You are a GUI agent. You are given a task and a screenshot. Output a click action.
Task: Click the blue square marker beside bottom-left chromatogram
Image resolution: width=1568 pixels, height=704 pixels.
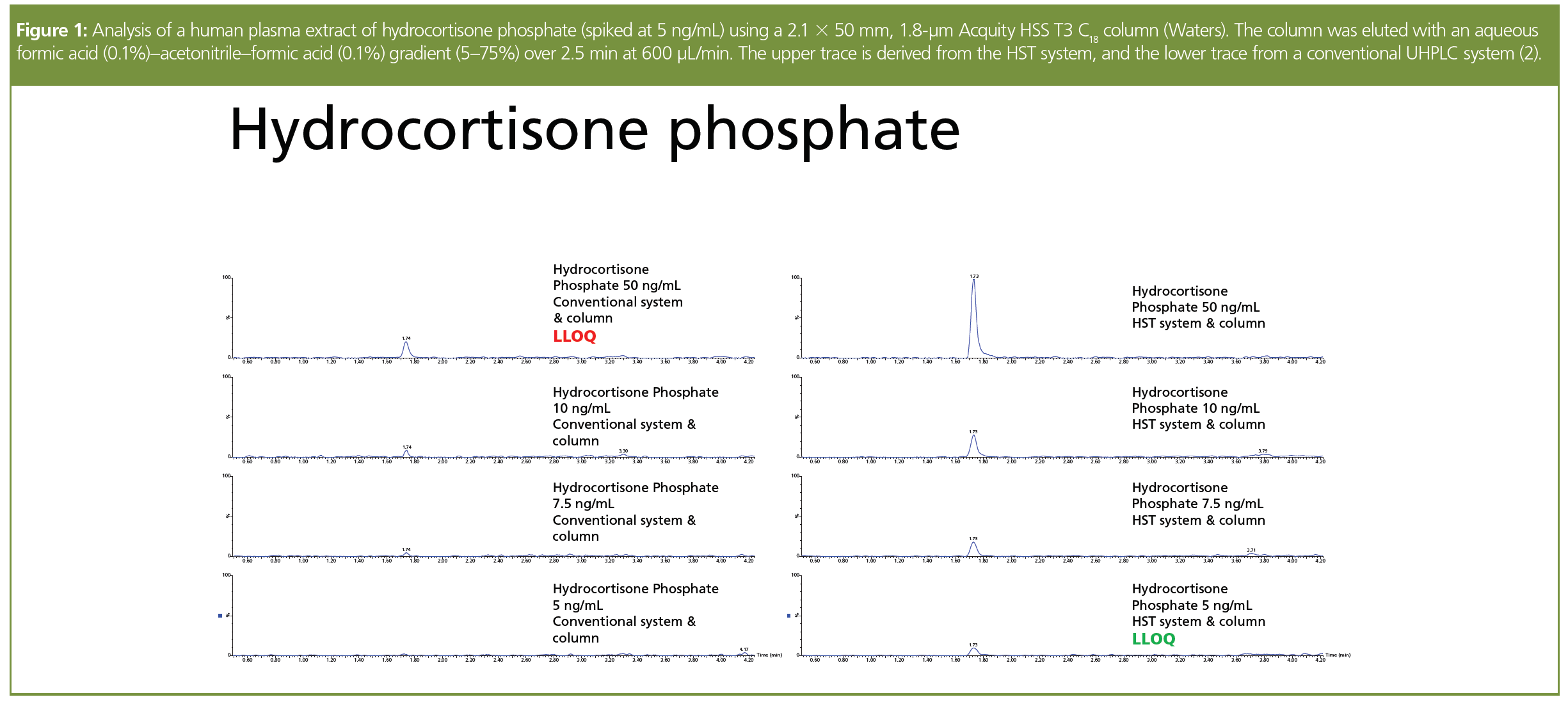220,616
